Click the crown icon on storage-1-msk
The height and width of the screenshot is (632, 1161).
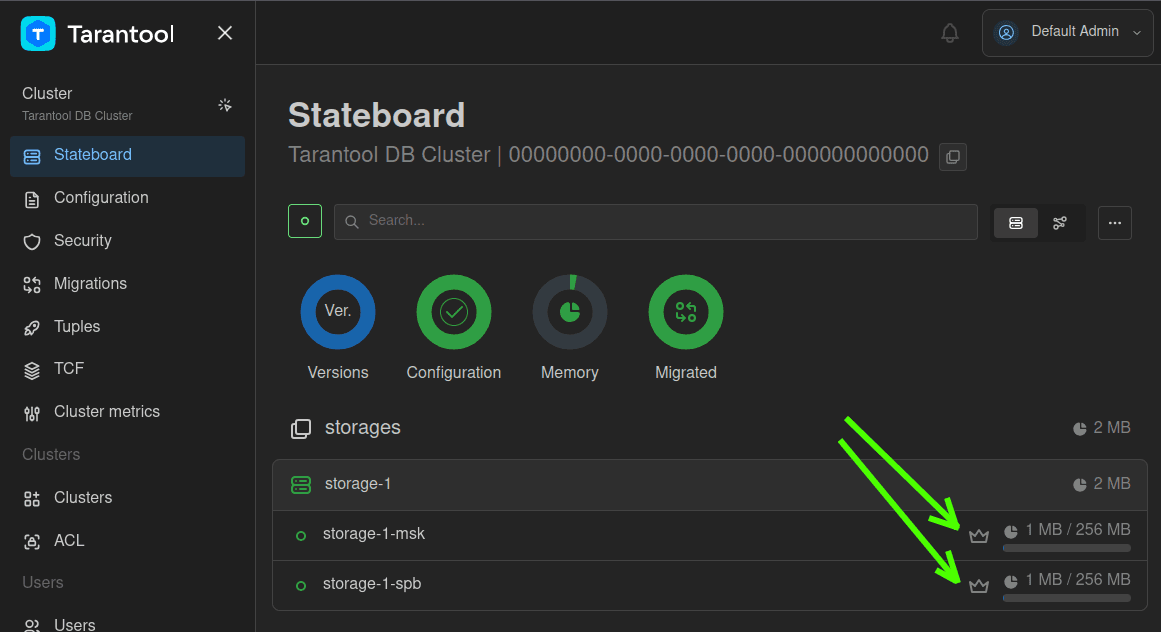coord(979,535)
